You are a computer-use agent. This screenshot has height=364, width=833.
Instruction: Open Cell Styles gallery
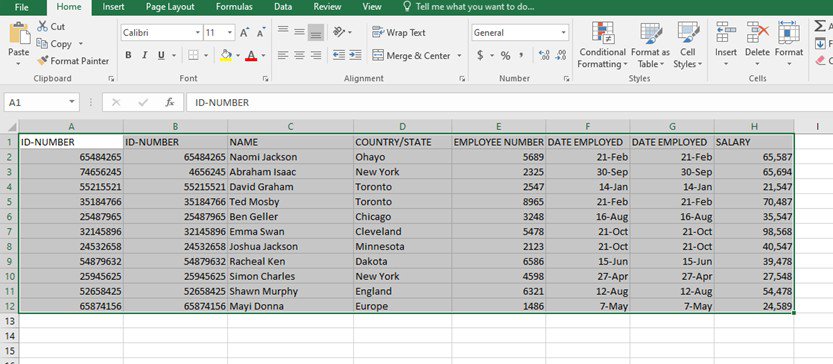[x=688, y=46]
